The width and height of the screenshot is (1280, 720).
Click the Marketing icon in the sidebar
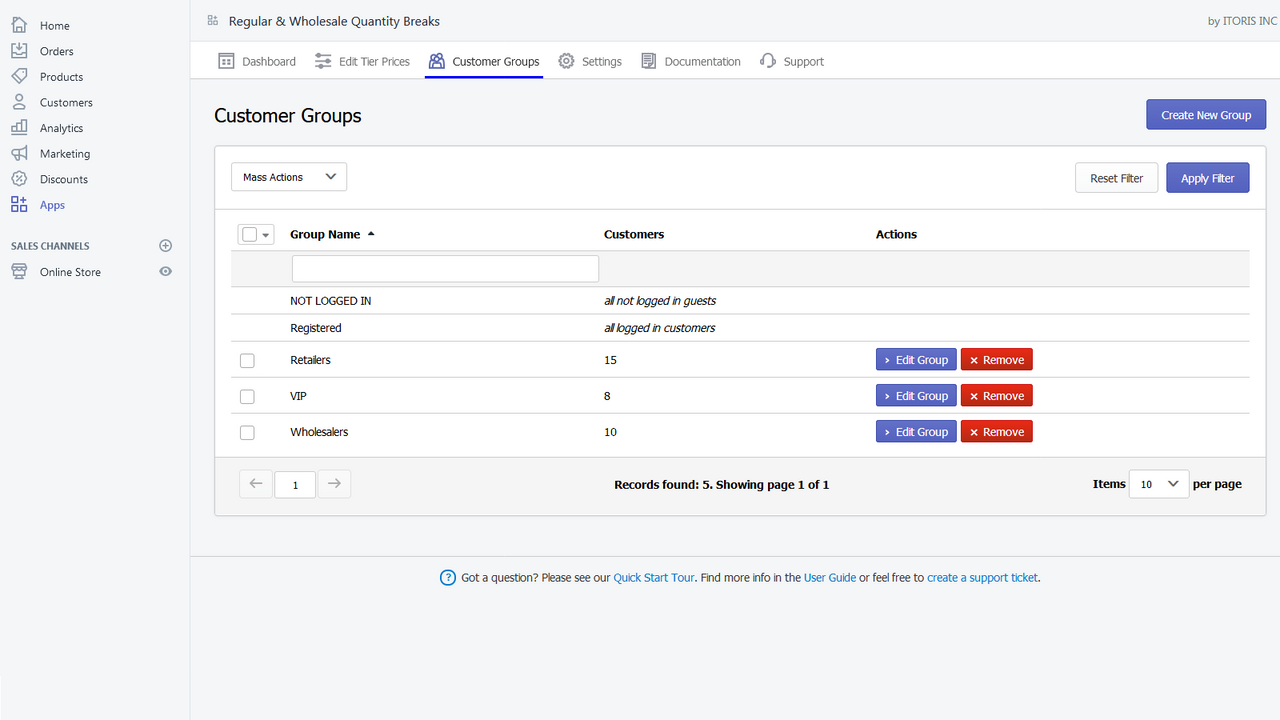20,153
